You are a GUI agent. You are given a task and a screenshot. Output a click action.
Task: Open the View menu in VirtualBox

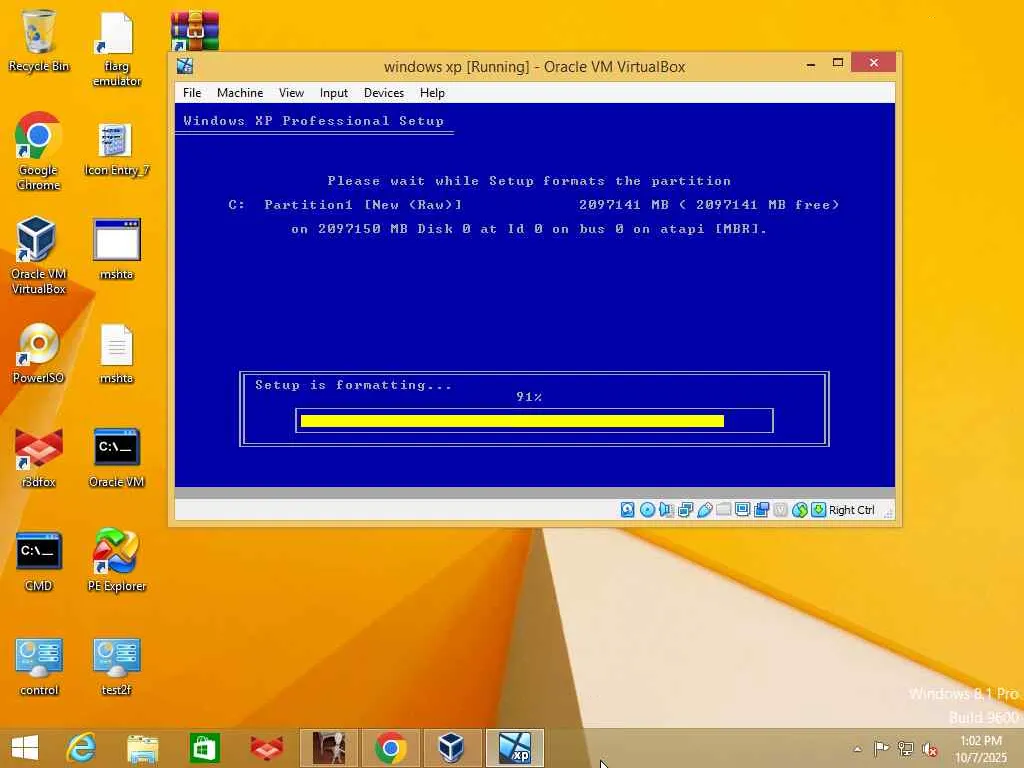291,93
